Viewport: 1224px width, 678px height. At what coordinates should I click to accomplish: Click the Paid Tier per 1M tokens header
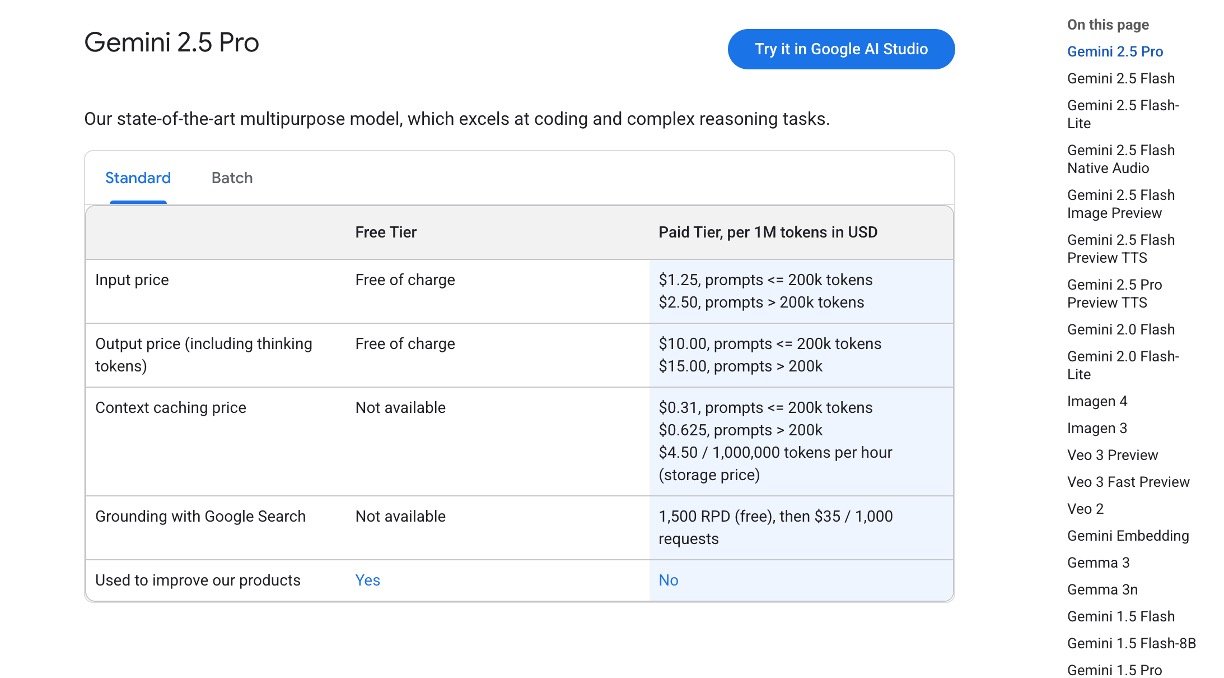click(x=768, y=232)
